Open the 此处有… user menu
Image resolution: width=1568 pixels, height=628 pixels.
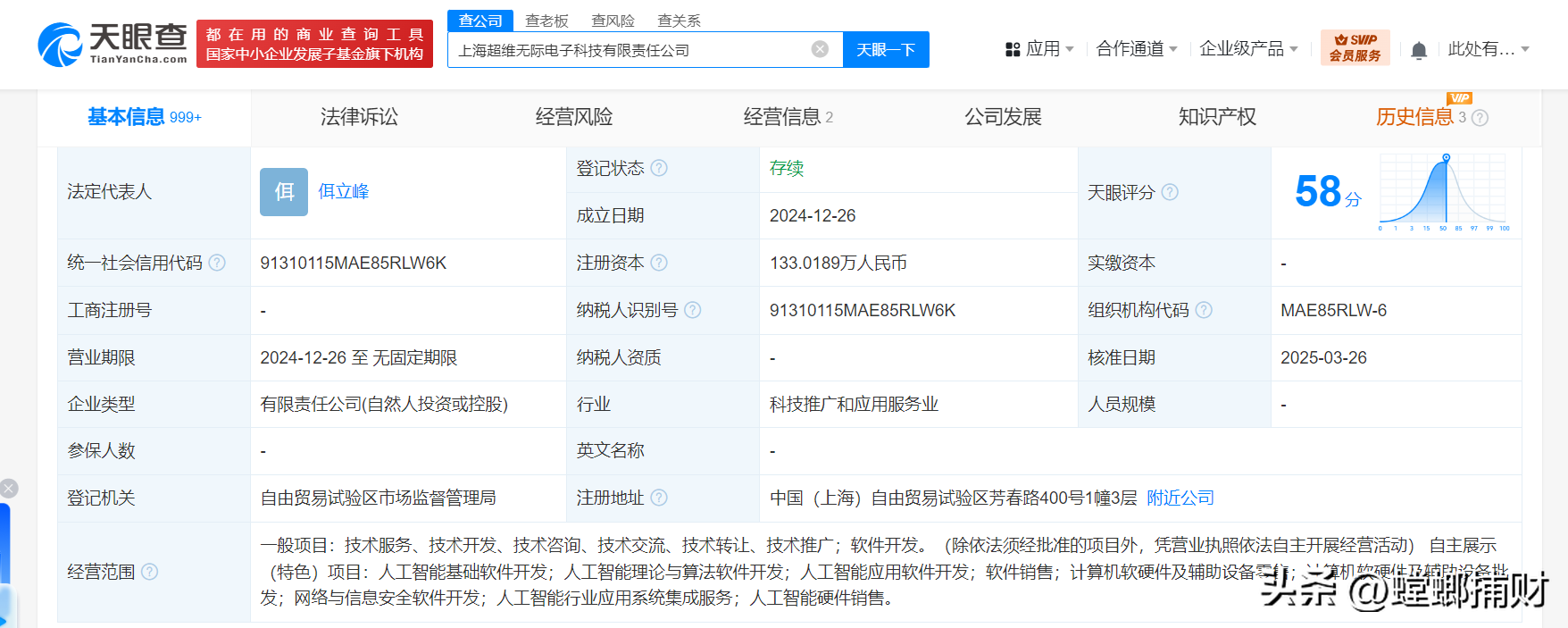[x=1489, y=49]
